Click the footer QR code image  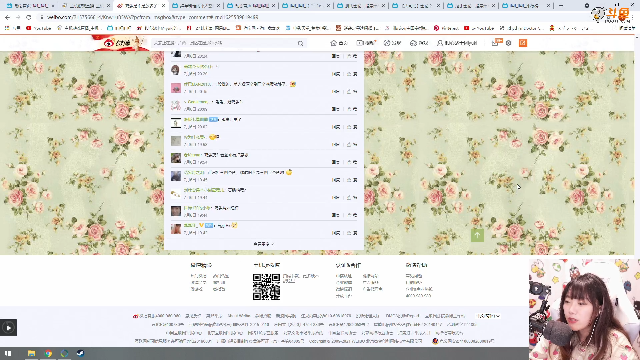(266, 287)
